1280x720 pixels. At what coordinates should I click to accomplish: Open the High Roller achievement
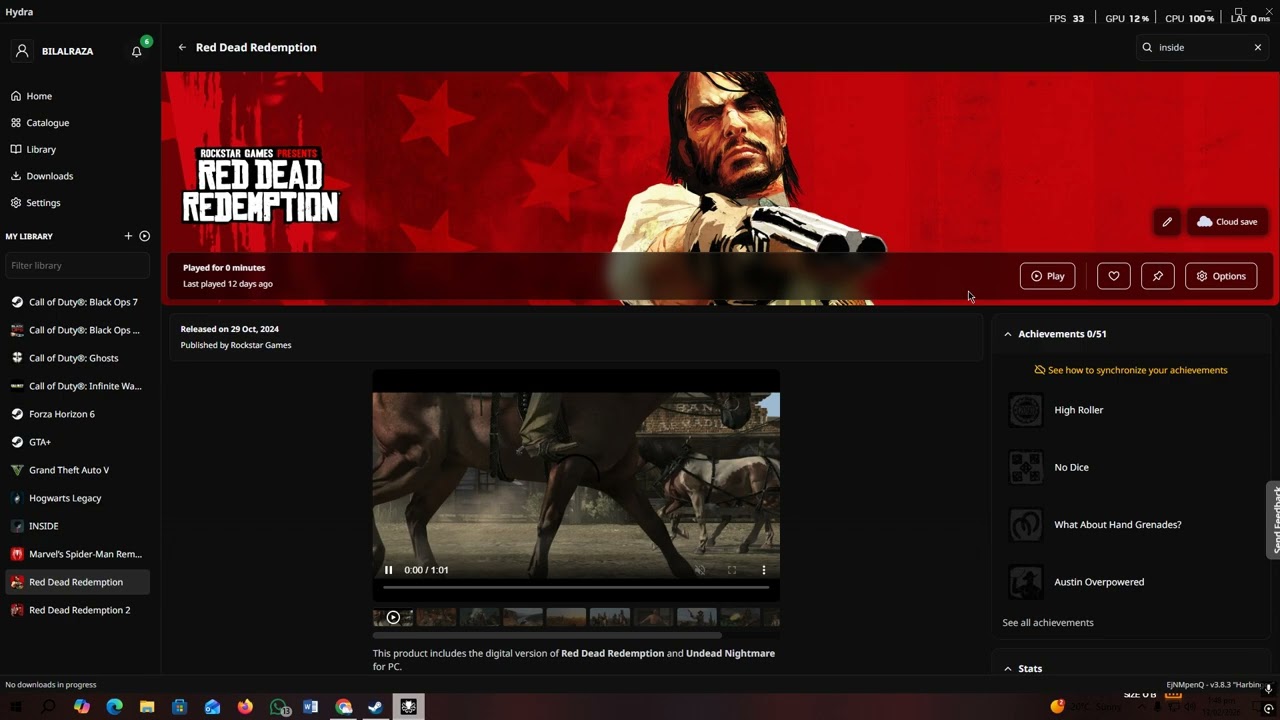pos(1130,410)
